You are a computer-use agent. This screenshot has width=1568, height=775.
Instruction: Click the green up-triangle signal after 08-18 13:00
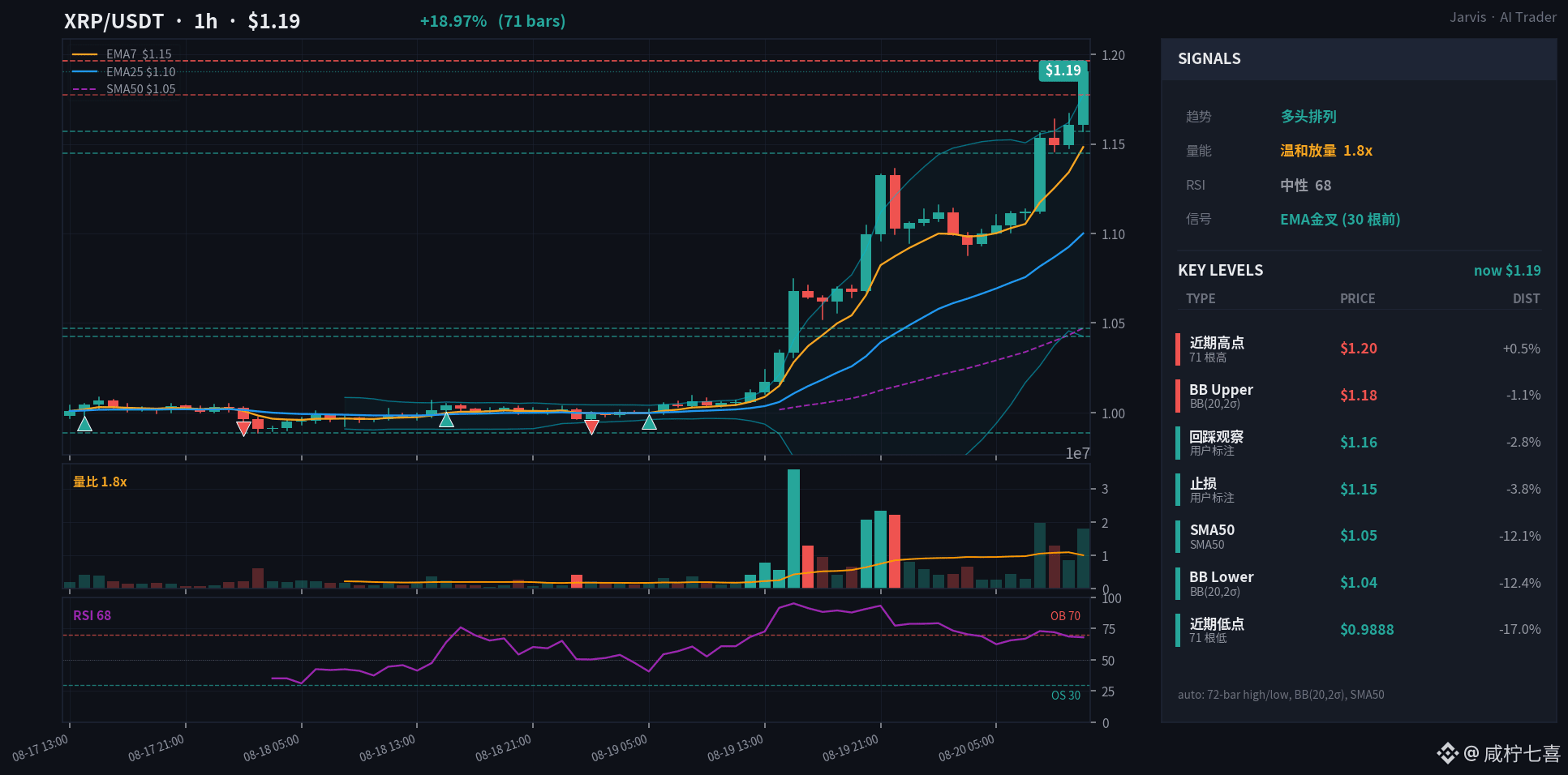(x=446, y=419)
